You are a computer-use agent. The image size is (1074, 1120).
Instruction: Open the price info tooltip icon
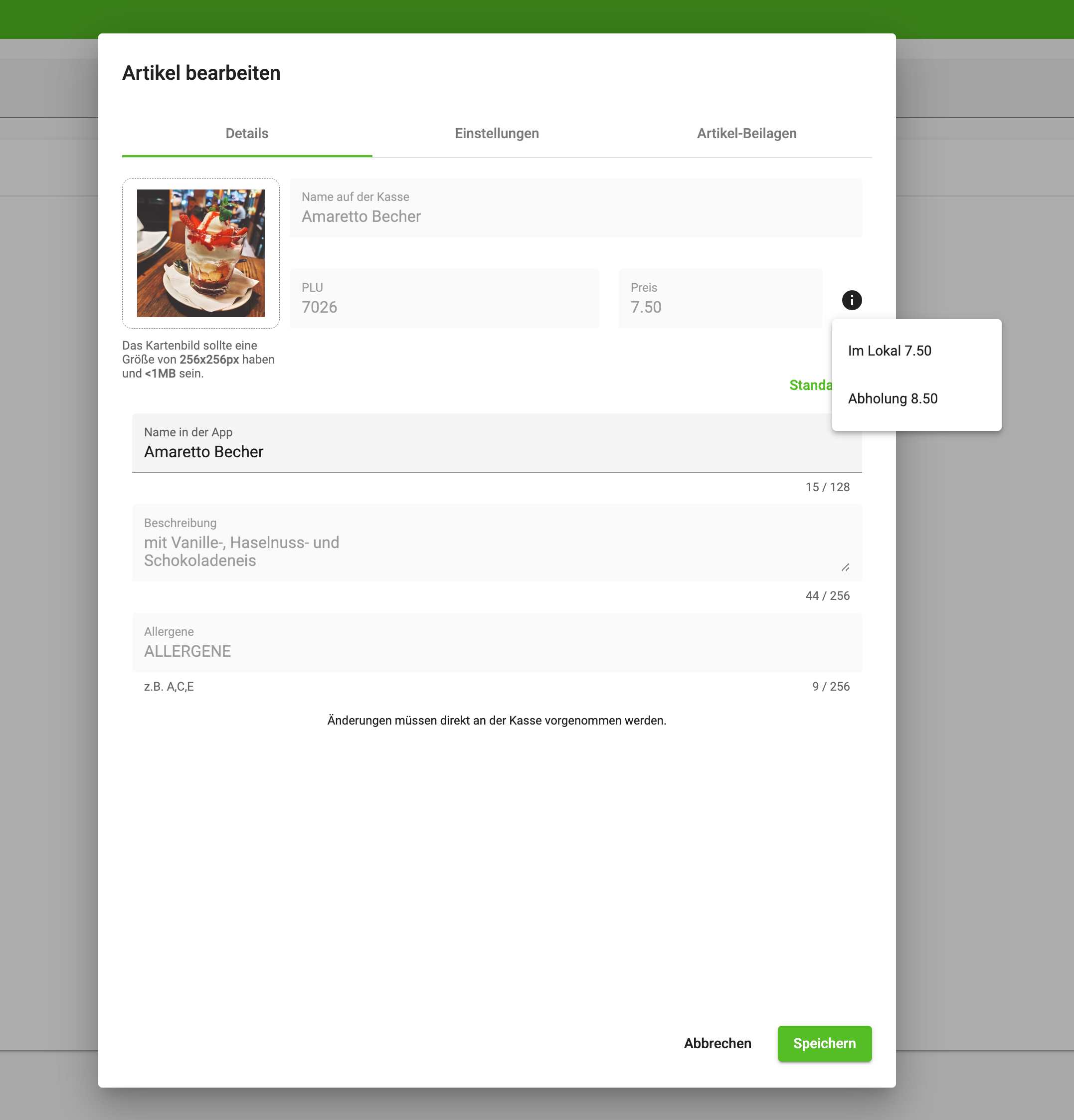[x=852, y=300]
